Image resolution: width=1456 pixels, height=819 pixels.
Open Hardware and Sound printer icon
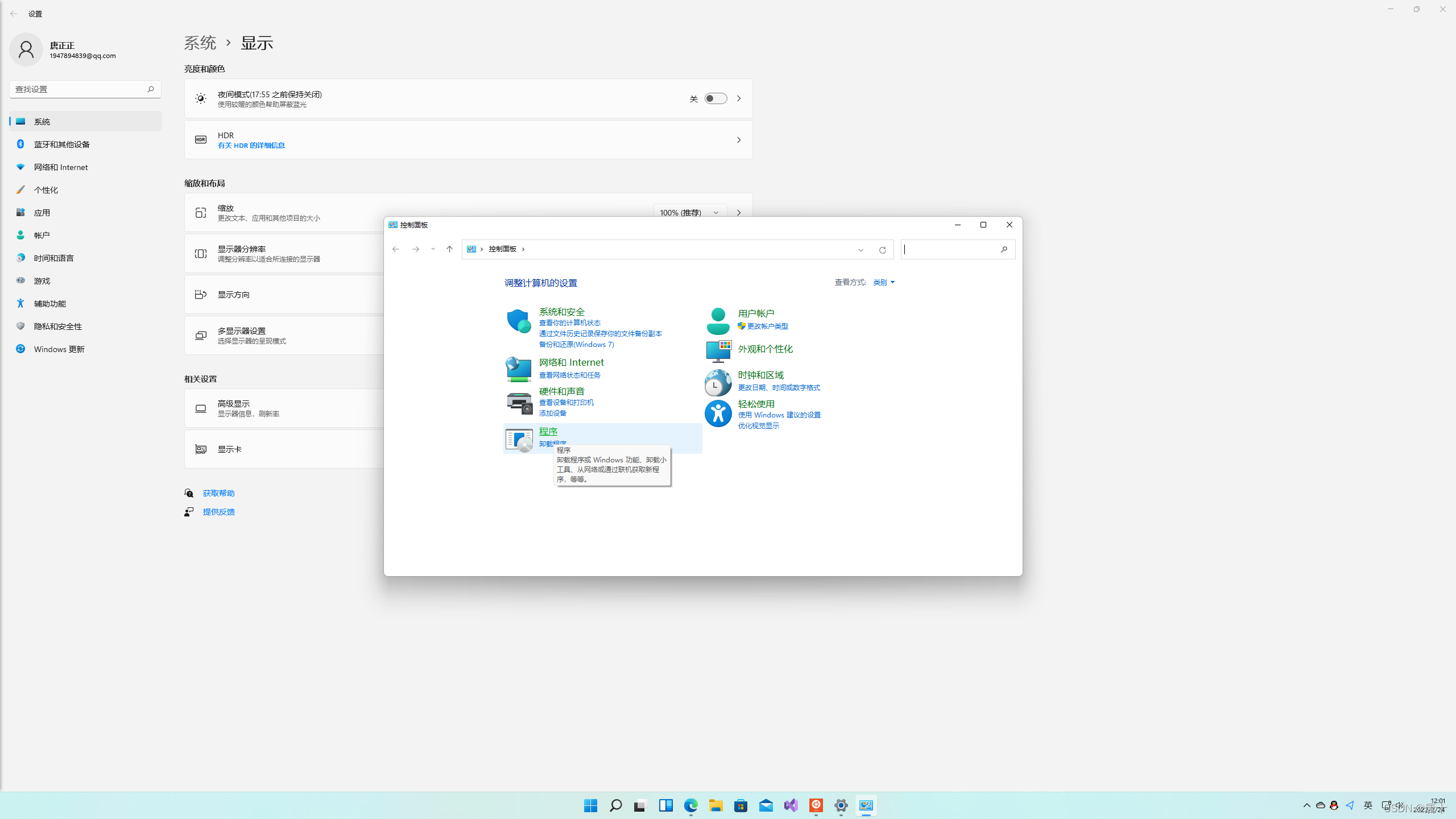point(519,403)
